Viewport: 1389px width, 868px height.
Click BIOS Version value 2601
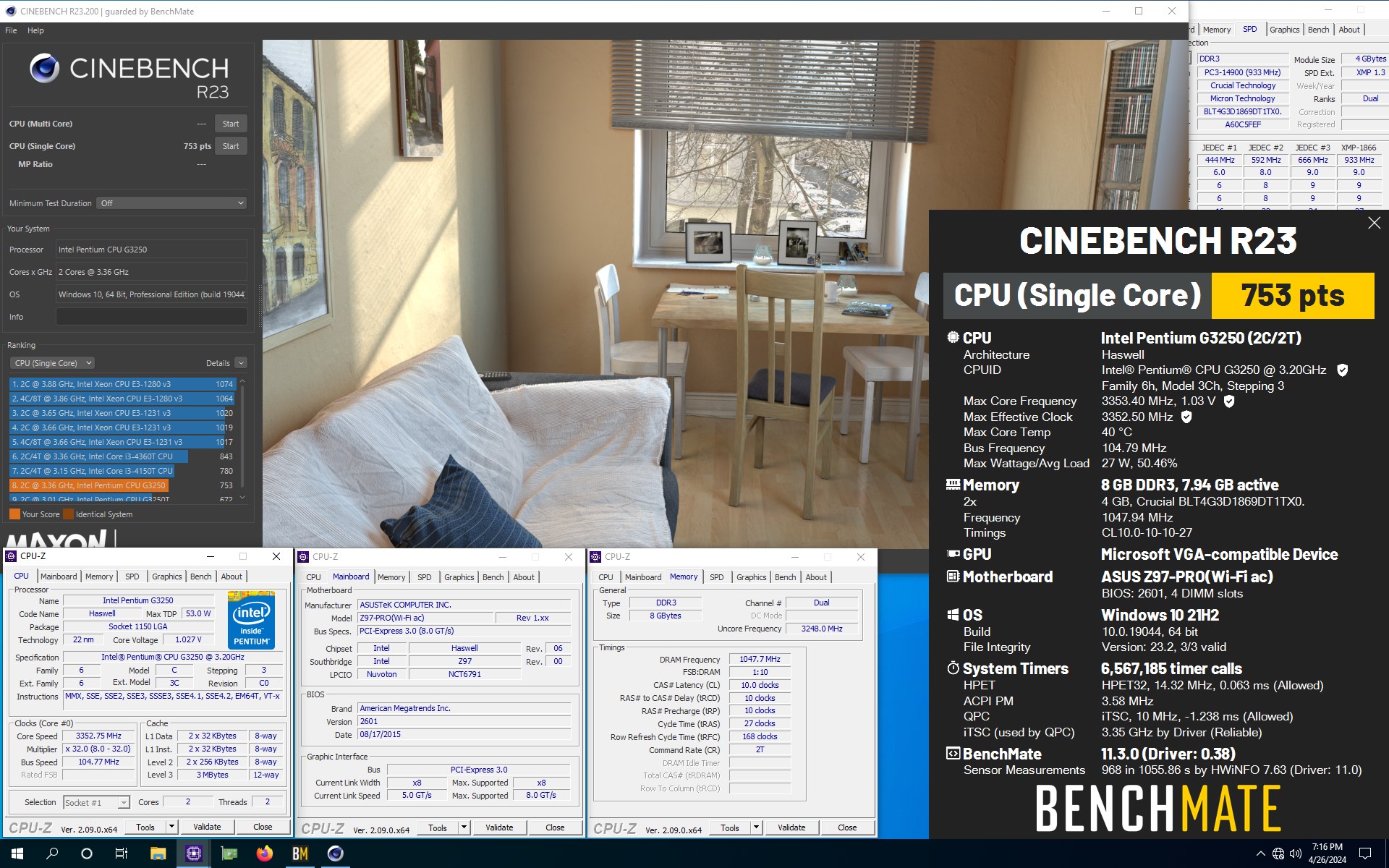pos(464,721)
